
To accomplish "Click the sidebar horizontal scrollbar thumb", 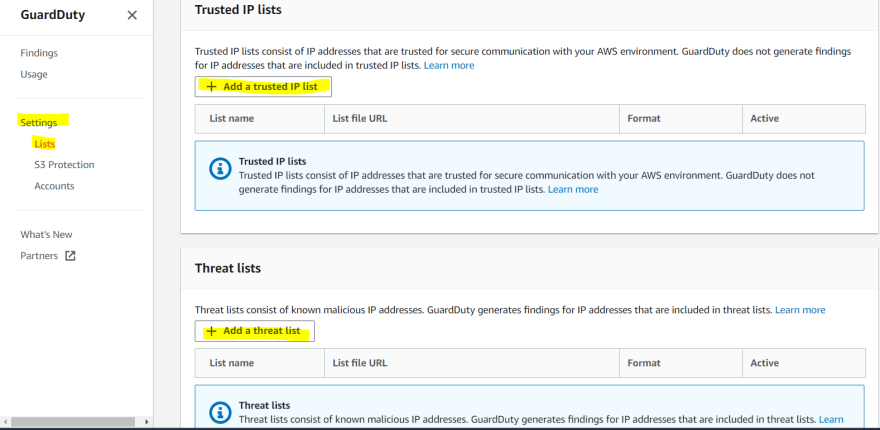I will (72, 422).
